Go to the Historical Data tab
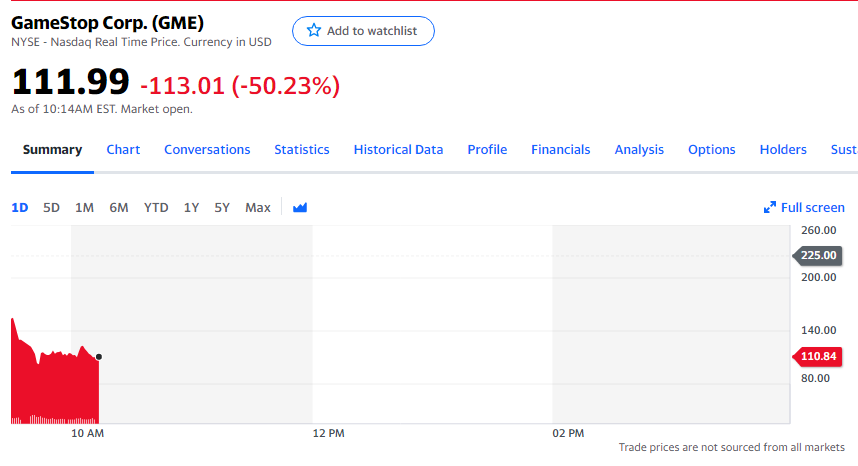The height and width of the screenshot is (466, 858). tap(398, 150)
